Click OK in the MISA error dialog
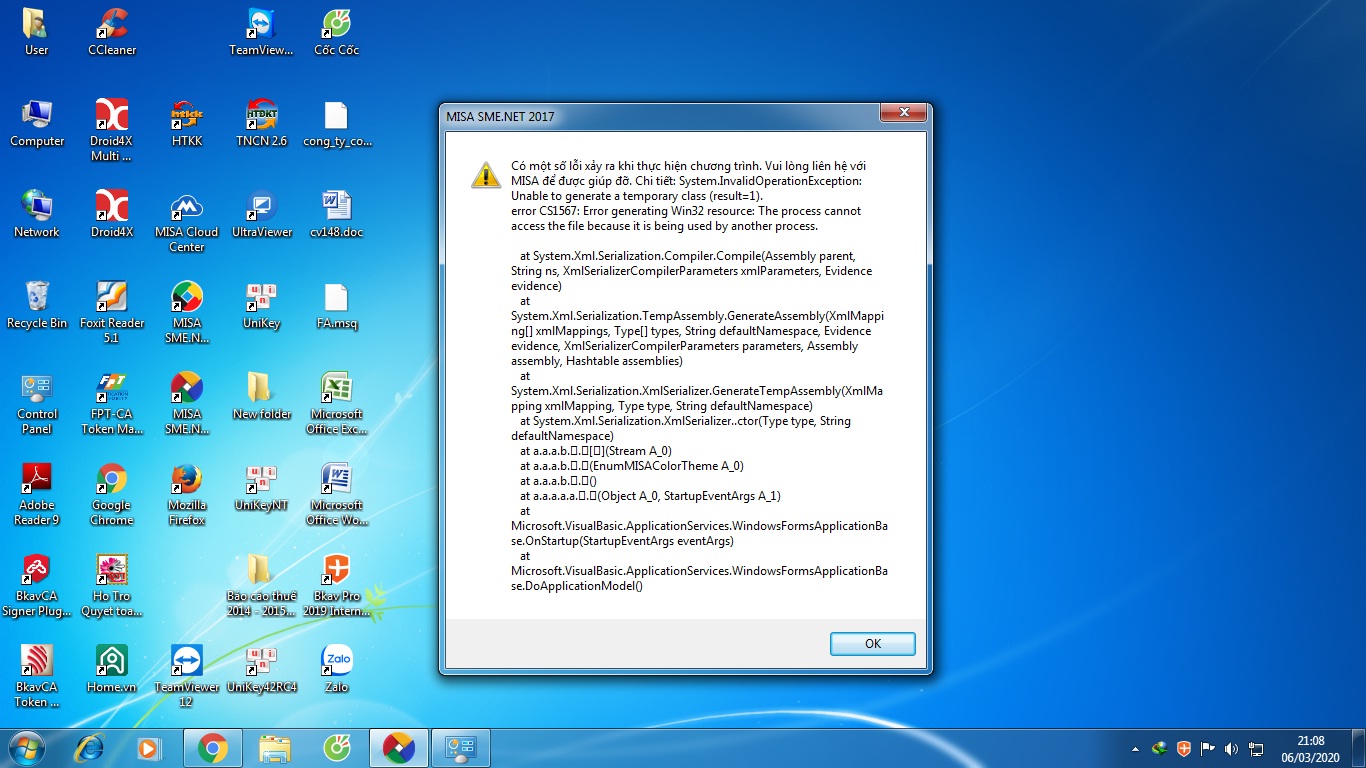The image size is (1366, 768). click(872, 644)
